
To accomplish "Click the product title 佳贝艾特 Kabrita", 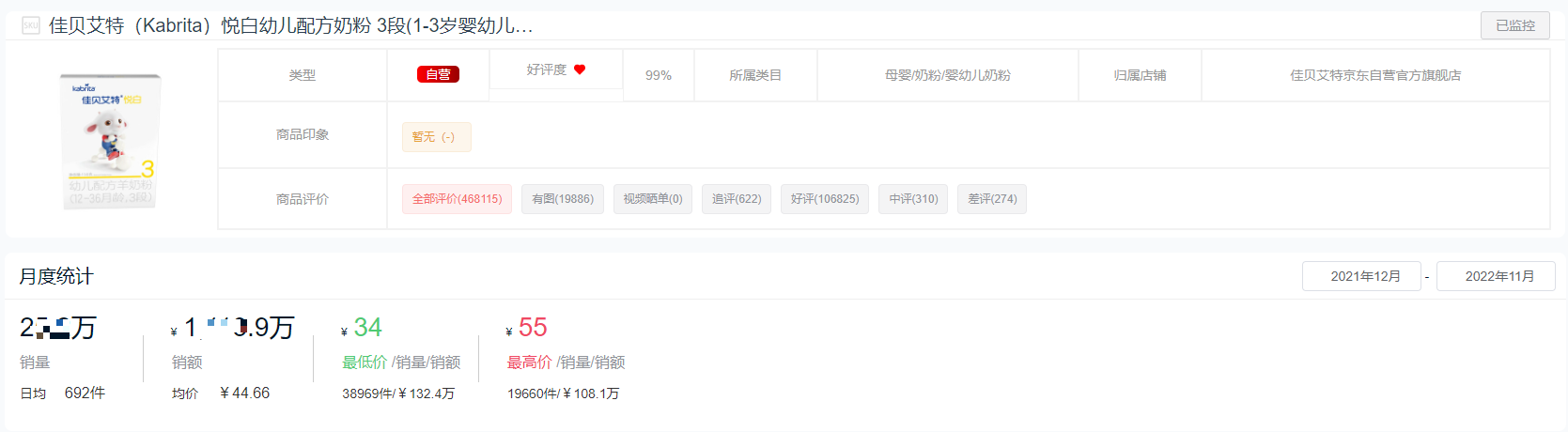I will pyautogui.click(x=291, y=26).
